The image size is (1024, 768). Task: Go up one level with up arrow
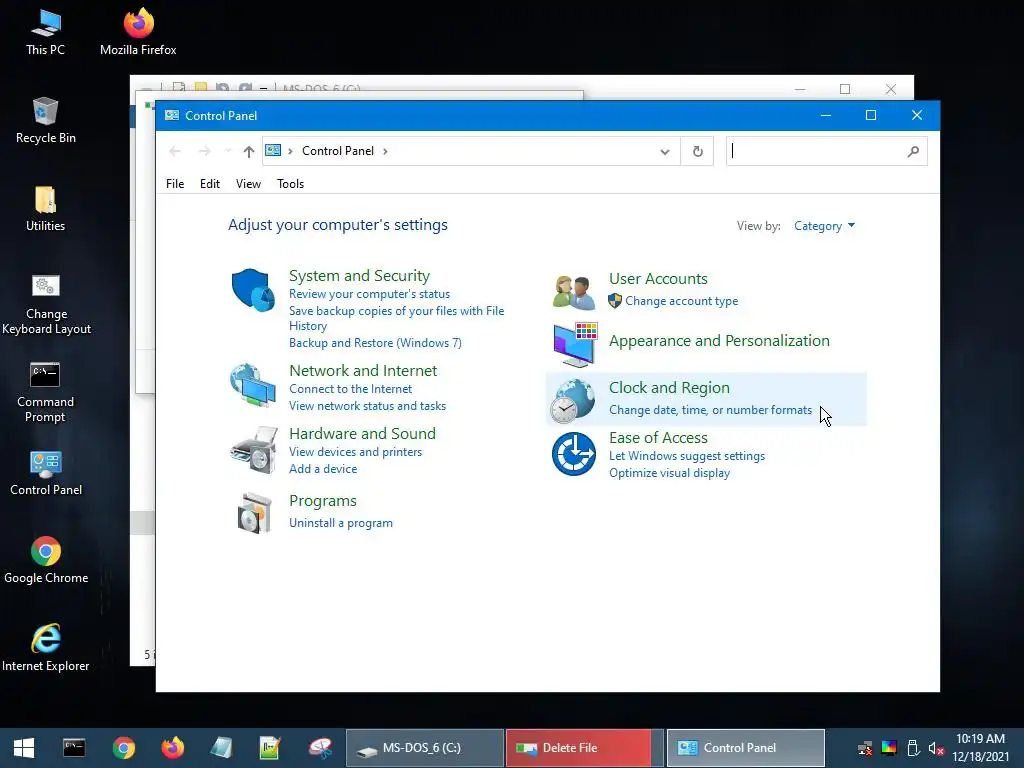(248, 152)
